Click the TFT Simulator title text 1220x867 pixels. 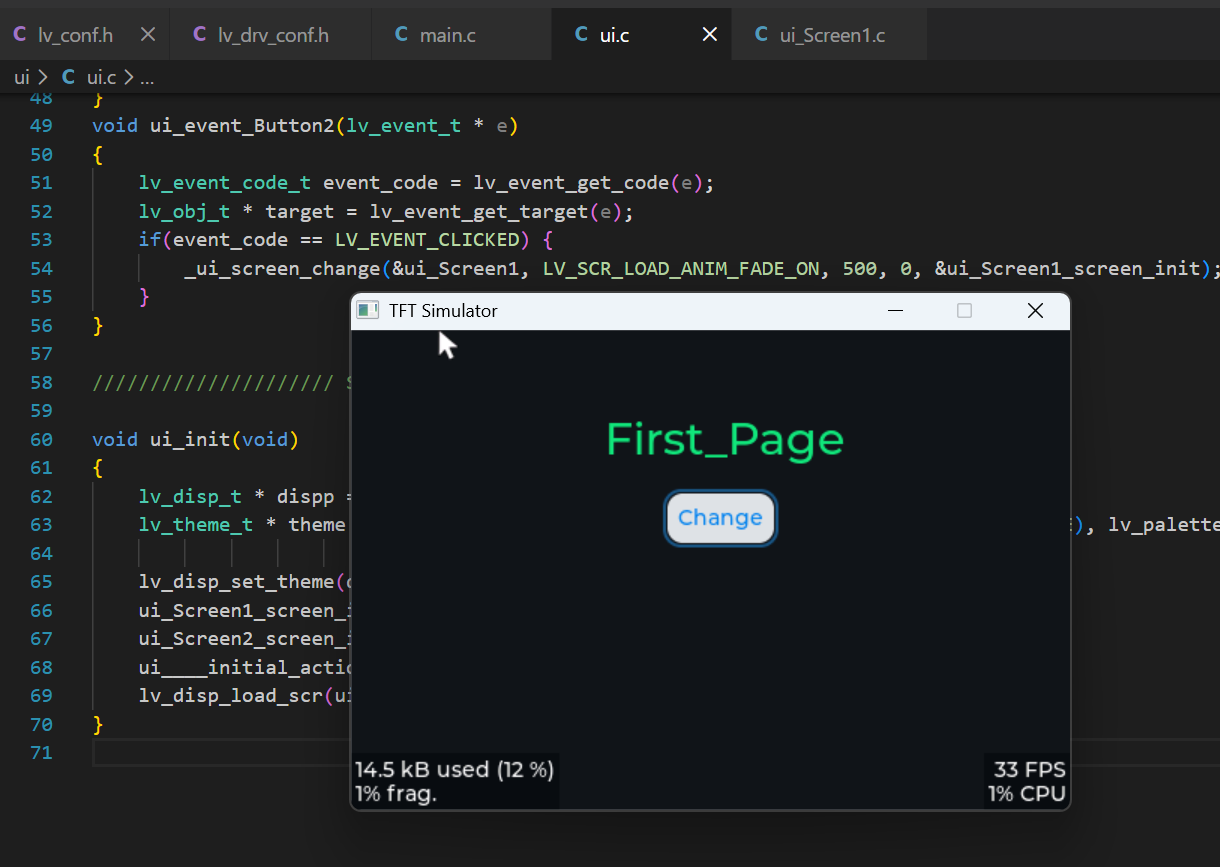coord(443,311)
